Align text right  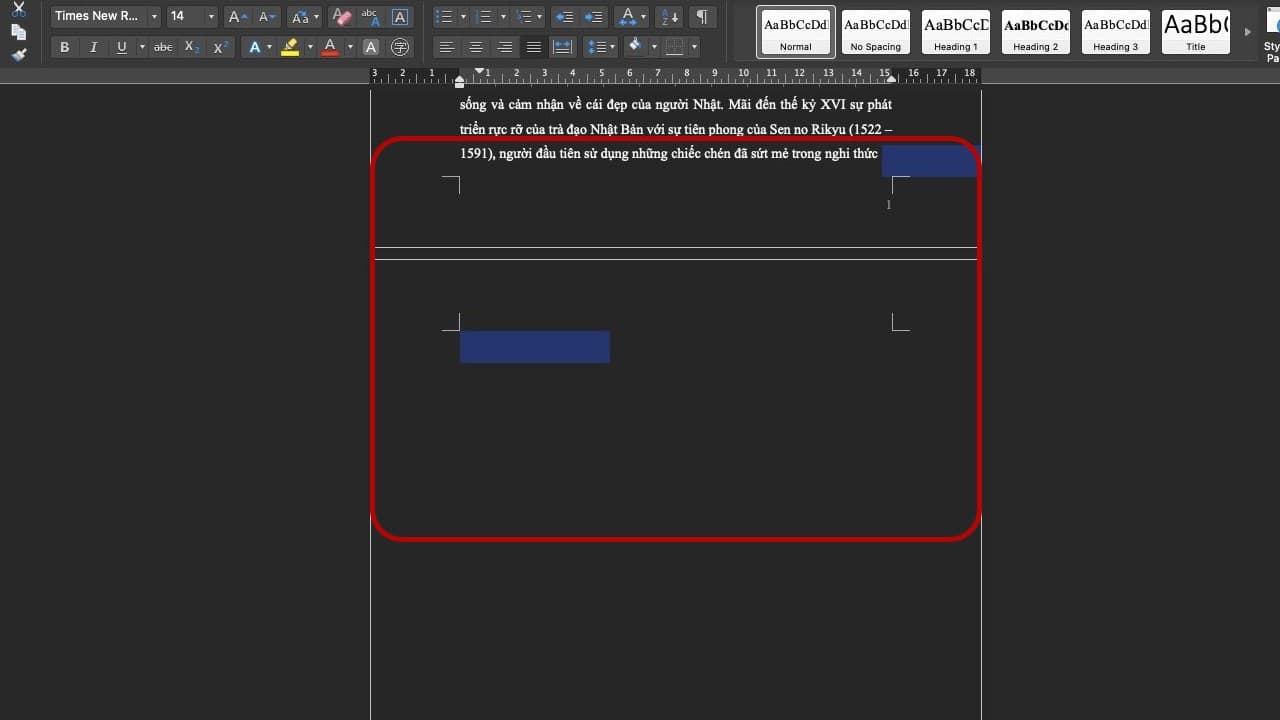pos(505,47)
